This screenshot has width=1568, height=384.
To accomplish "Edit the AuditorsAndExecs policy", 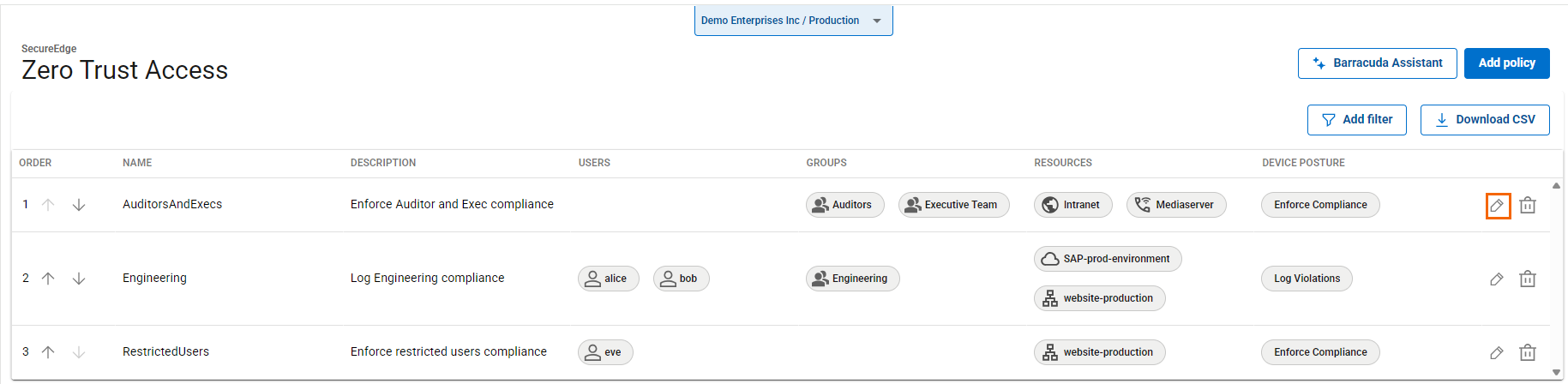I will point(1497,206).
